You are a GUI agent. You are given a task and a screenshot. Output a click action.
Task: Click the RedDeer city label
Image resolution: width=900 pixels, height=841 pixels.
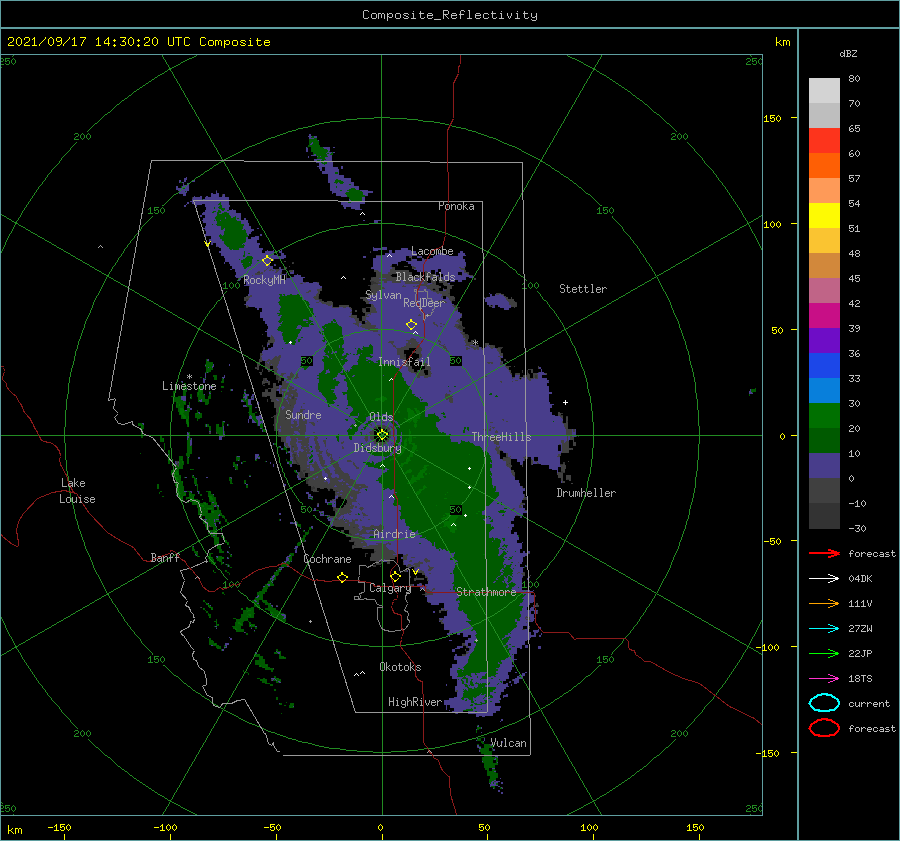[x=424, y=303]
